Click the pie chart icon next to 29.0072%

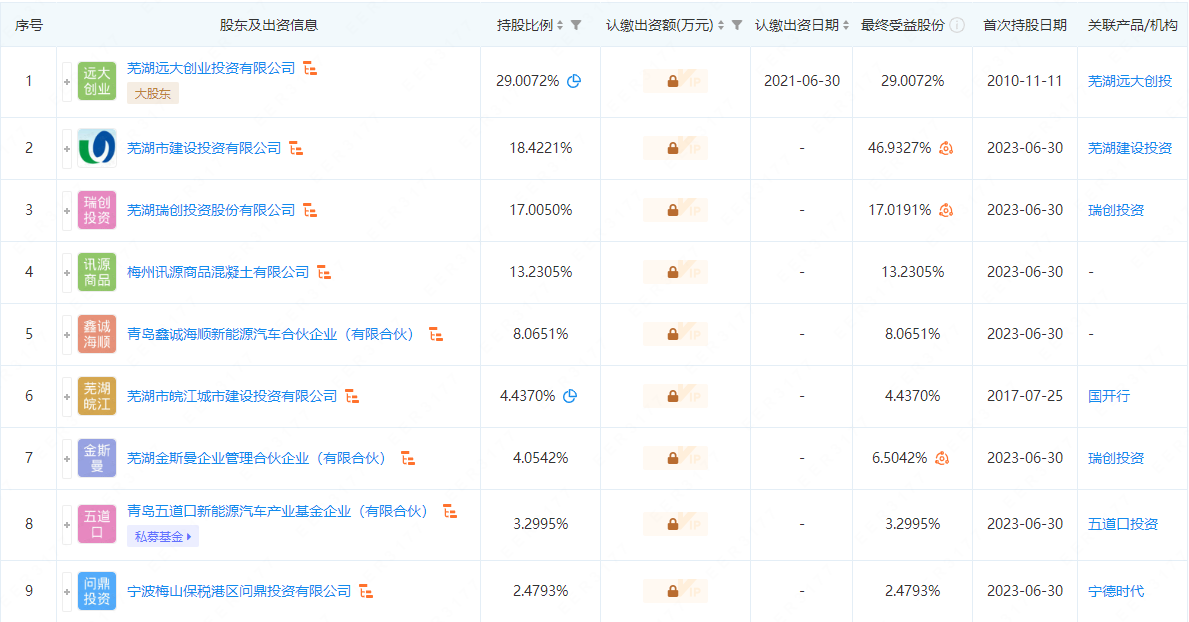(x=572, y=79)
